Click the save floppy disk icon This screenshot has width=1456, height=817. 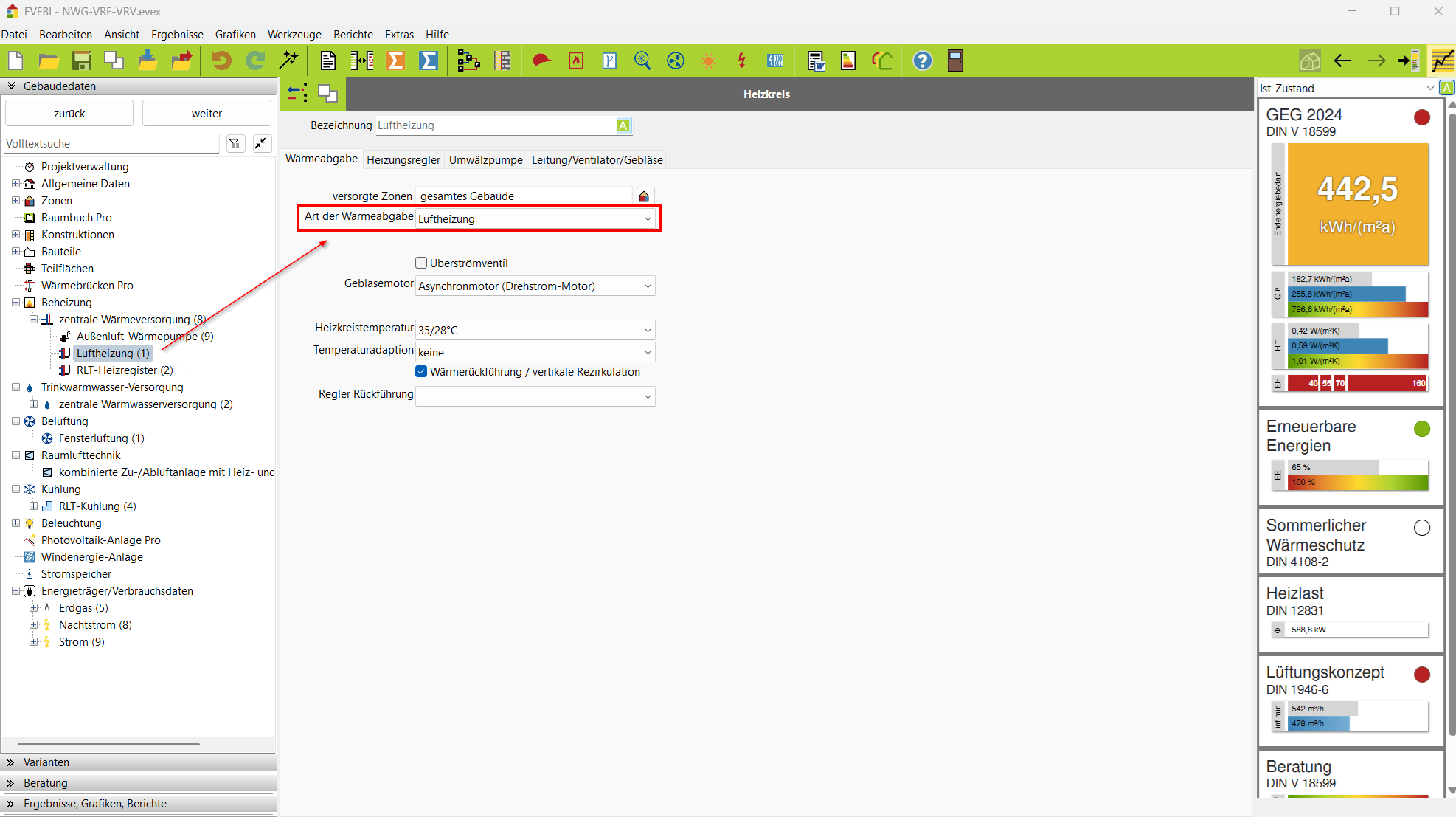pyautogui.click(x=81, y=61)
